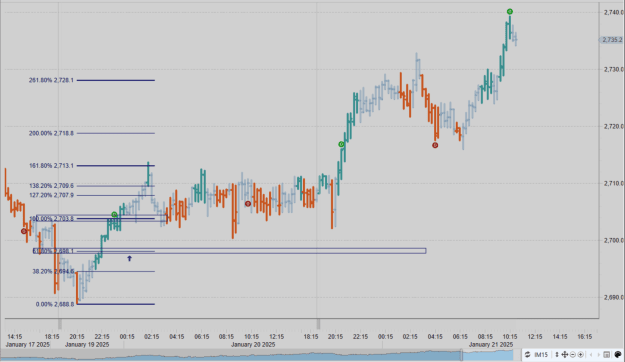
Task: Go to previous chart period arrow
Action: [591, 354]
